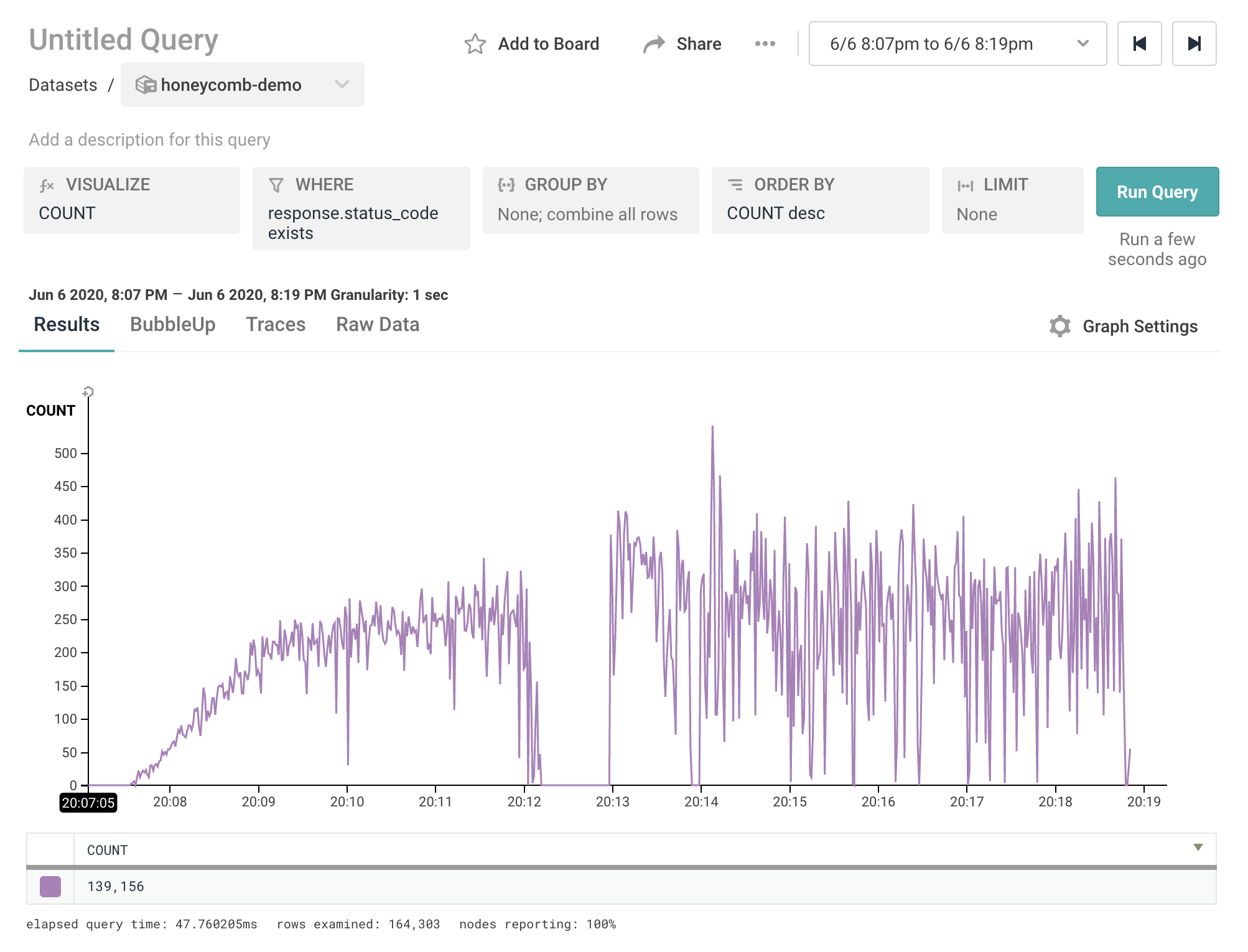
Task: Click the star icon next to Add to Board
Action: click(475, 44)
